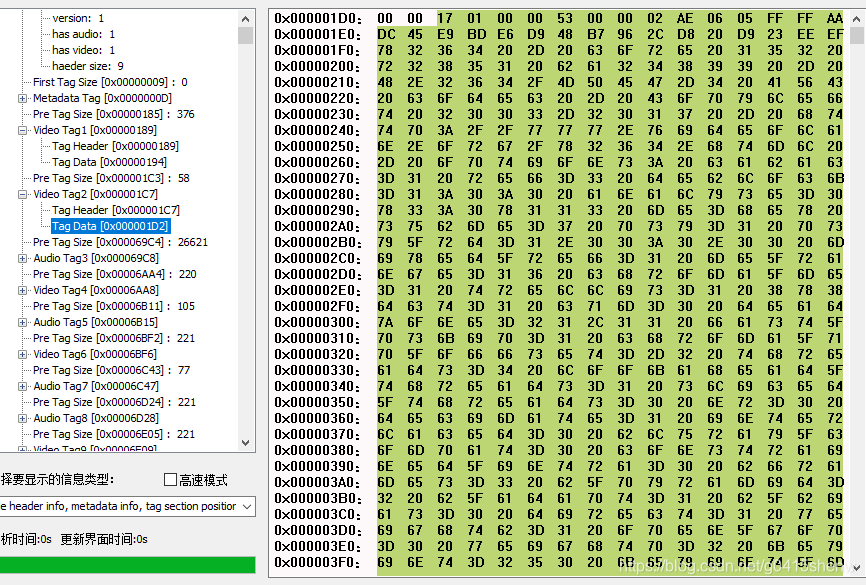
Task: Select the Video Tag2 [0x000001C7] label
Action: 96,194
